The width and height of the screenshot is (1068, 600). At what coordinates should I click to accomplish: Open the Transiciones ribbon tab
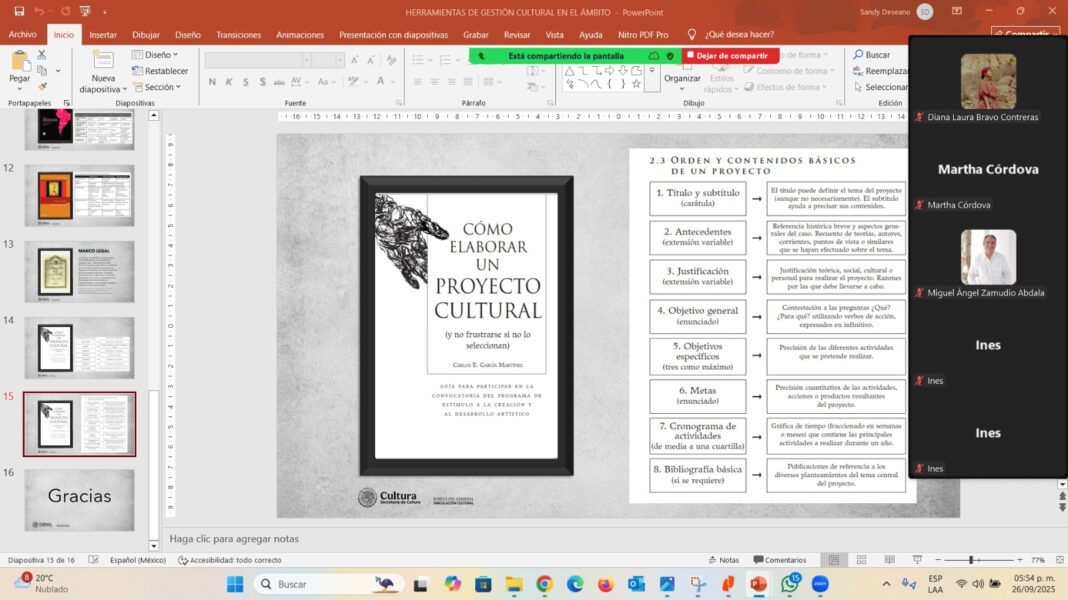pos(238,34)
